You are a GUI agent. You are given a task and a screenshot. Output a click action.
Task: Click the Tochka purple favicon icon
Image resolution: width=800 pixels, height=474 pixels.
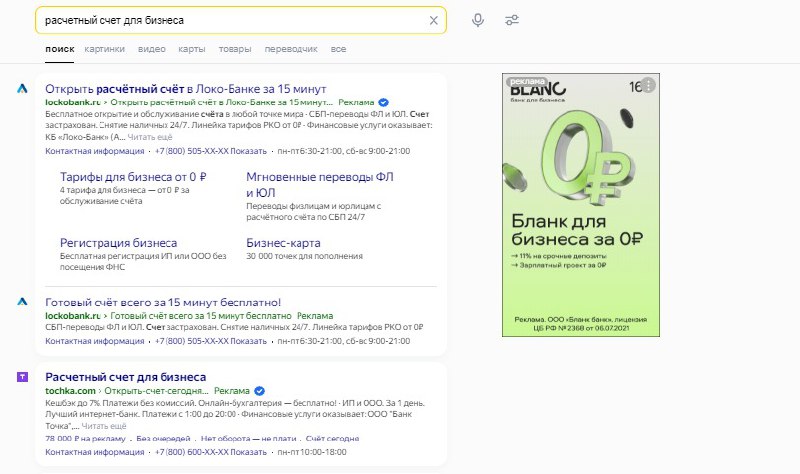coord(21,377)
